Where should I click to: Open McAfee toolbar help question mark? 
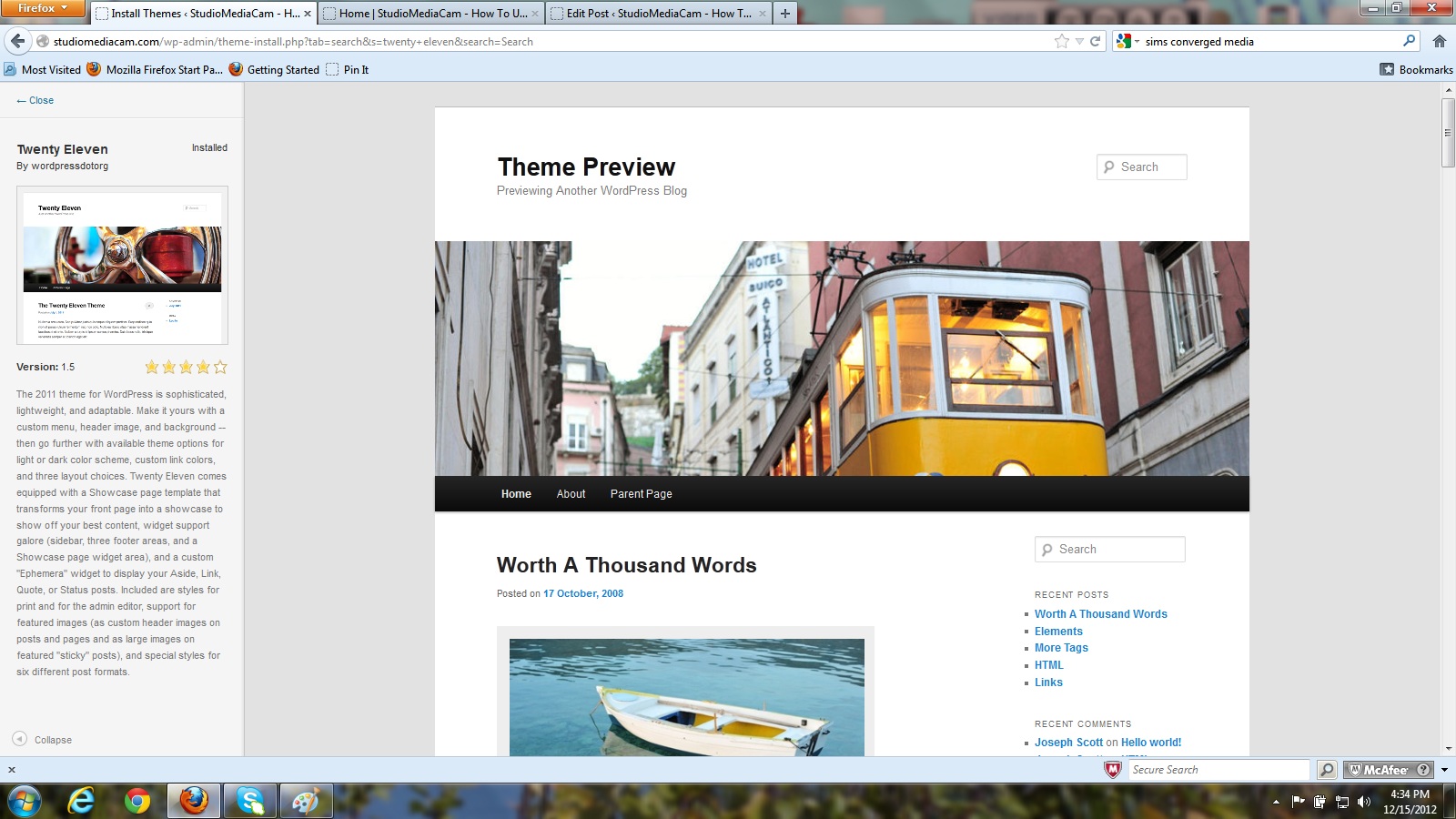pos(1424,770)
